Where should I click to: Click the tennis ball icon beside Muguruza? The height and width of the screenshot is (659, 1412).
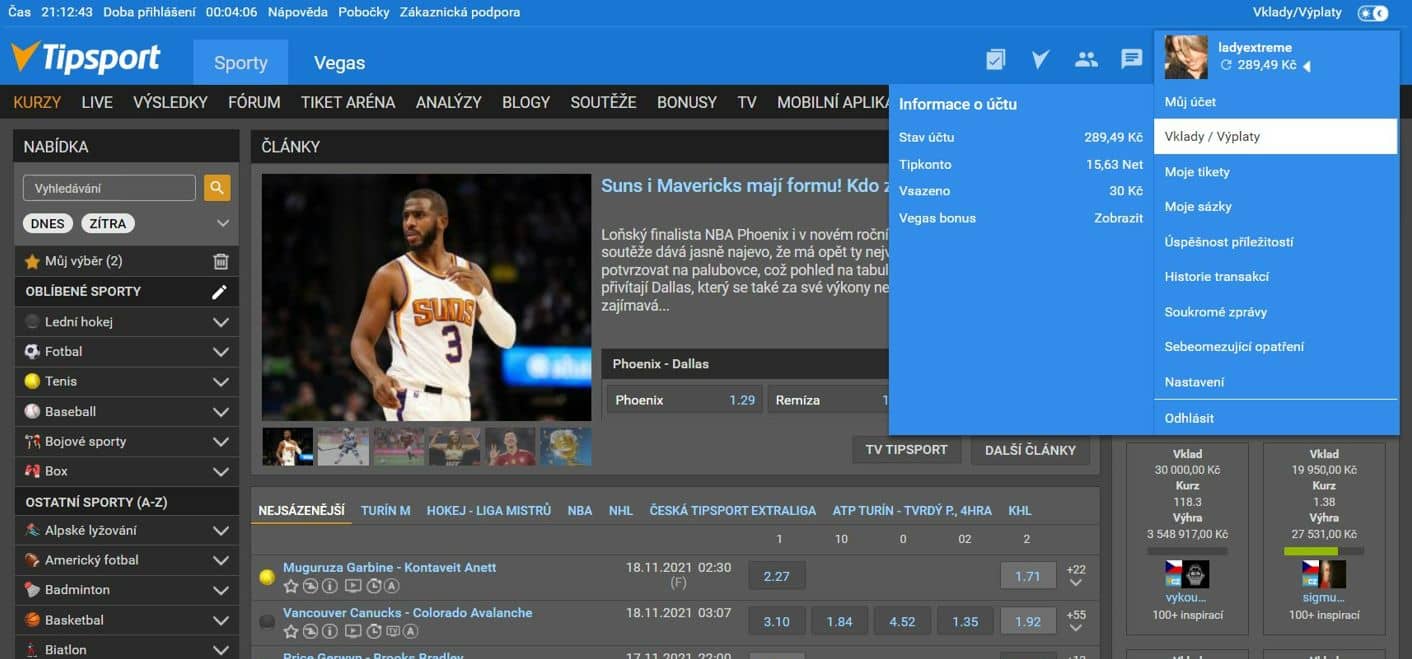point(267,577)
